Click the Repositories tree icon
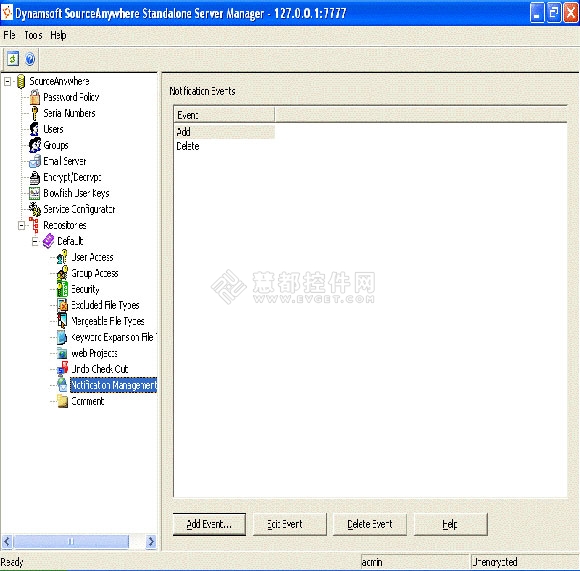Screen dimensions: 580x571 34,225
